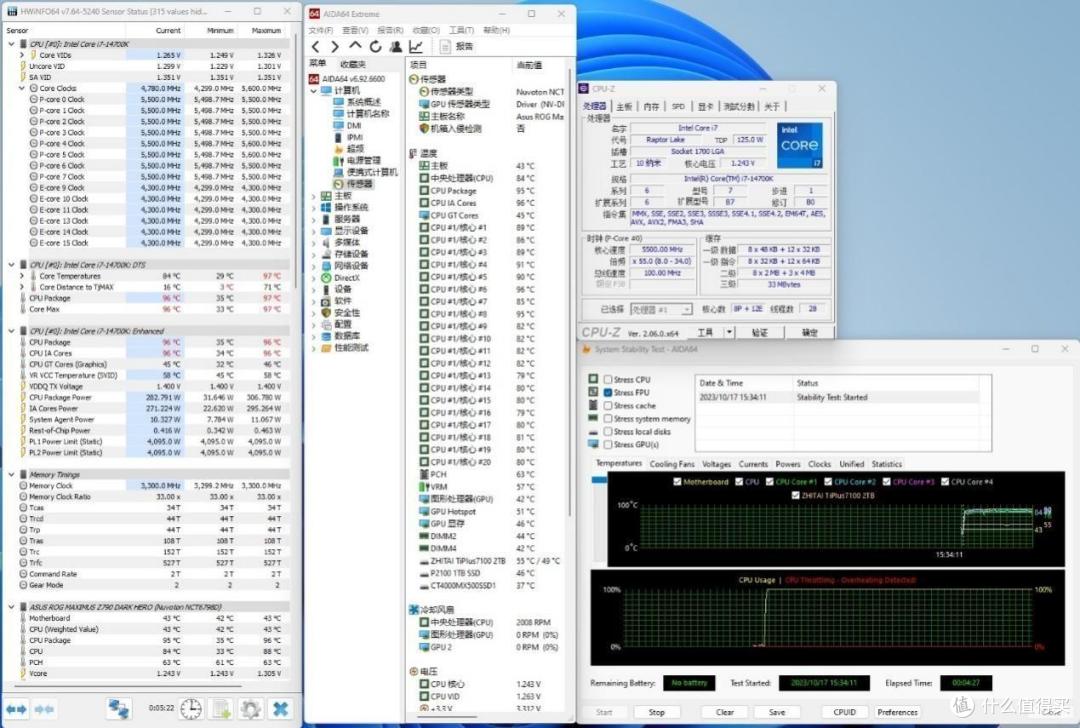Enable the Stress CPU checkbox
Image resolution: width=1080 pixels, height=728 pixels.
pos(608,379)
